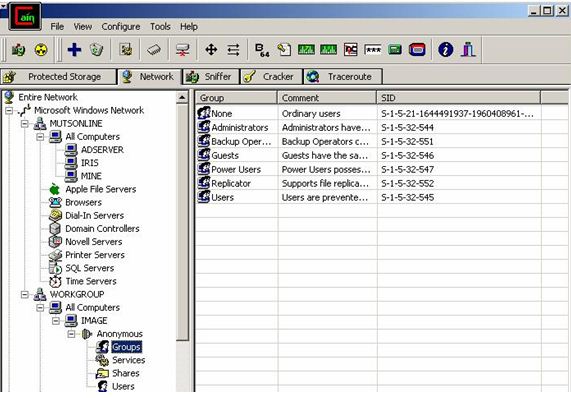The image size is (571, 398).
Task: Click the ADSERVER computer icon
Action: pos(71,150)
